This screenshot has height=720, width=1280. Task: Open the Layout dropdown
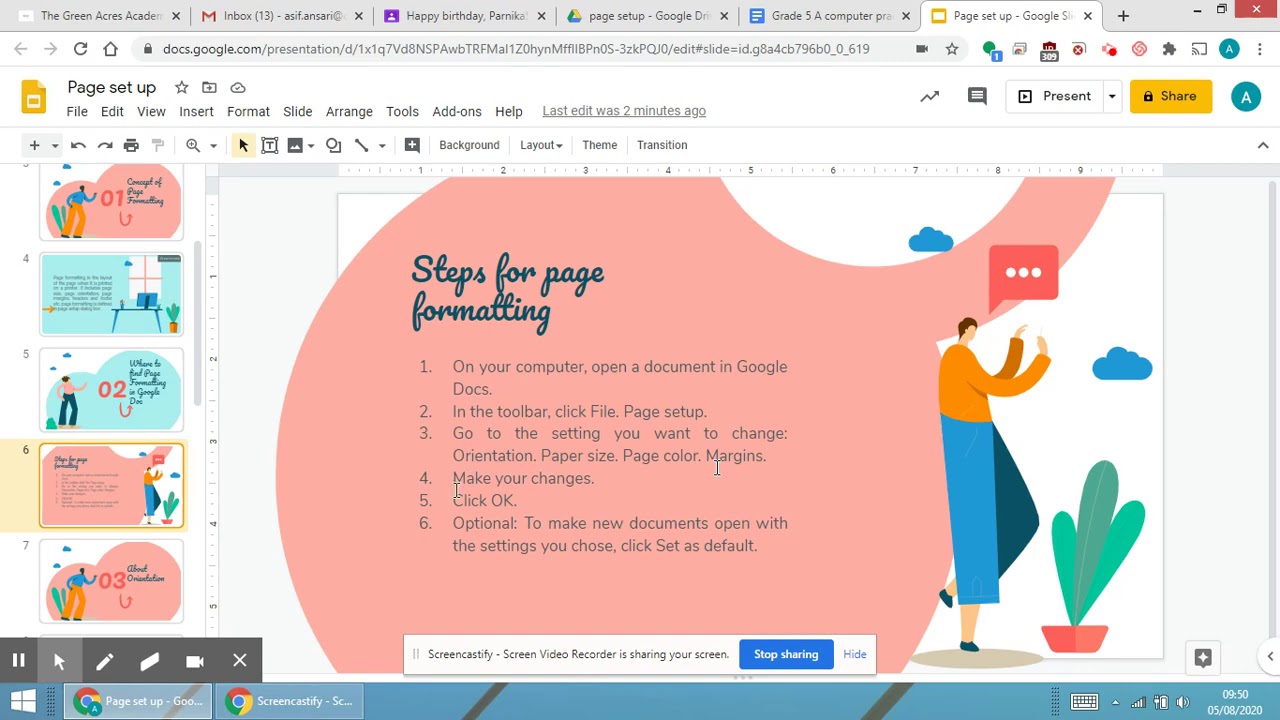(x=541, y=145)
